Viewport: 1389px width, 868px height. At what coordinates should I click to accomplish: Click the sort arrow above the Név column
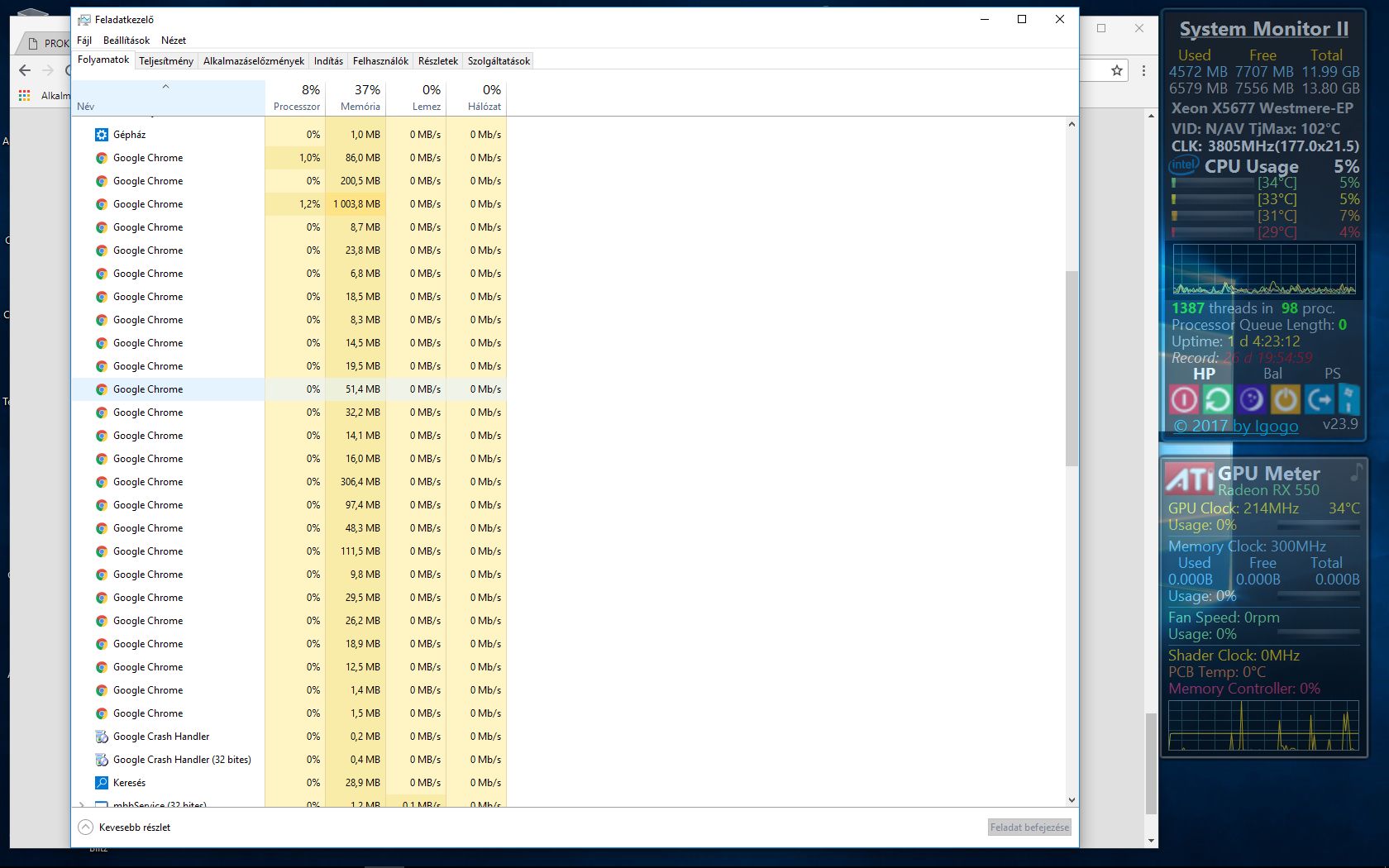pyautogui.click(x=165, y=86)
